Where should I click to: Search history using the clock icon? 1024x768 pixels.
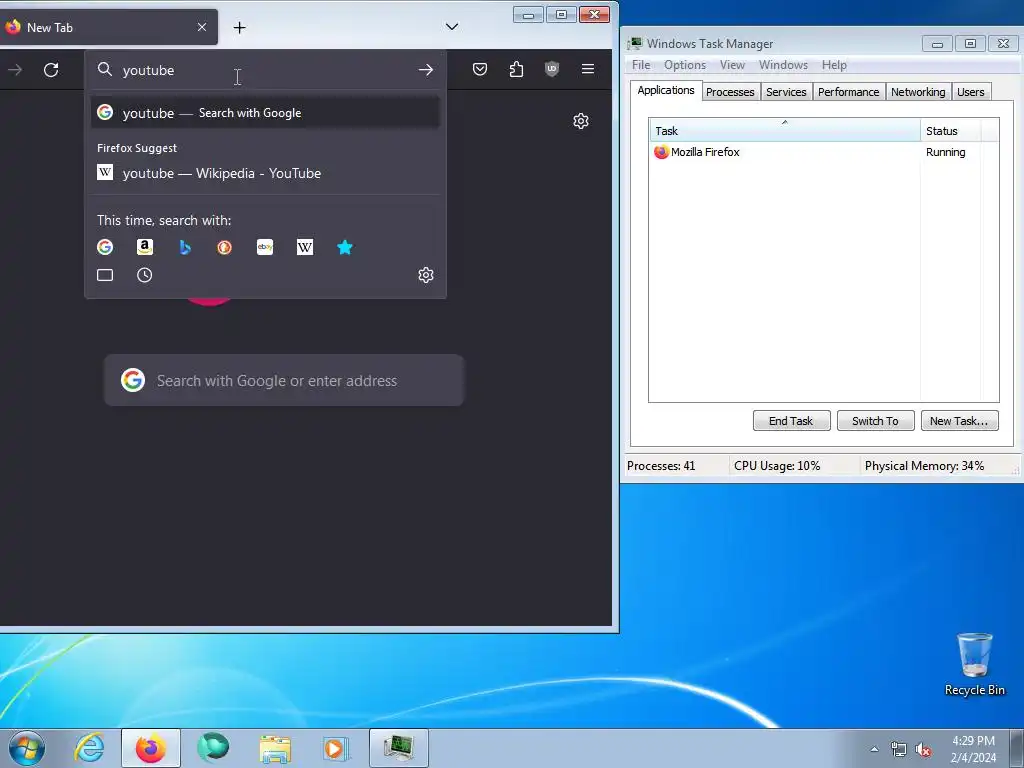coord(145,275)
